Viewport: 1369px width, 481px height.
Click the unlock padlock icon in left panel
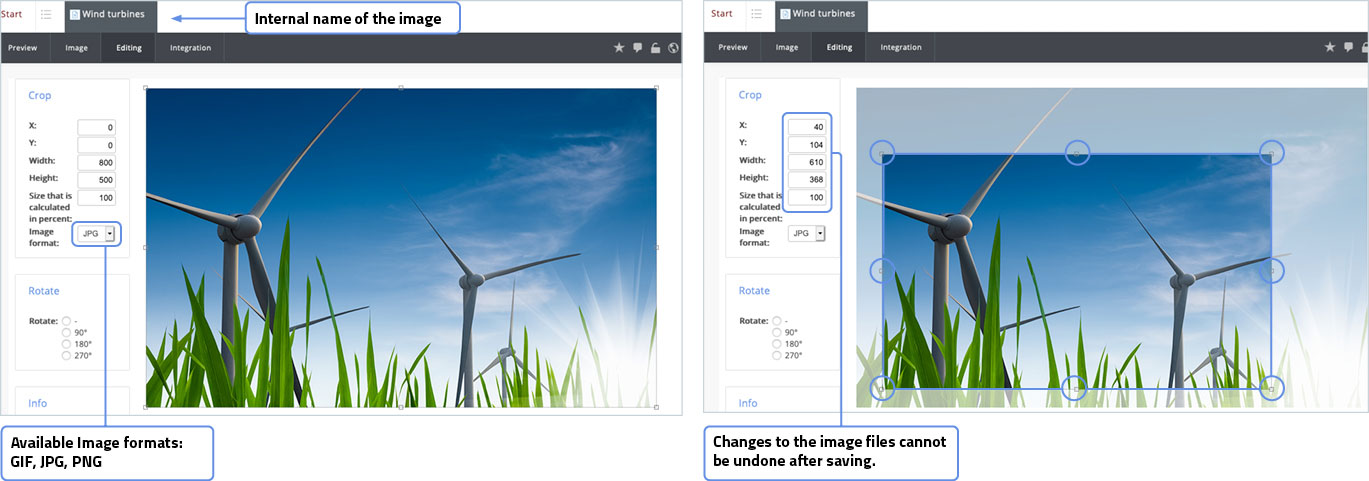point(655,48)
